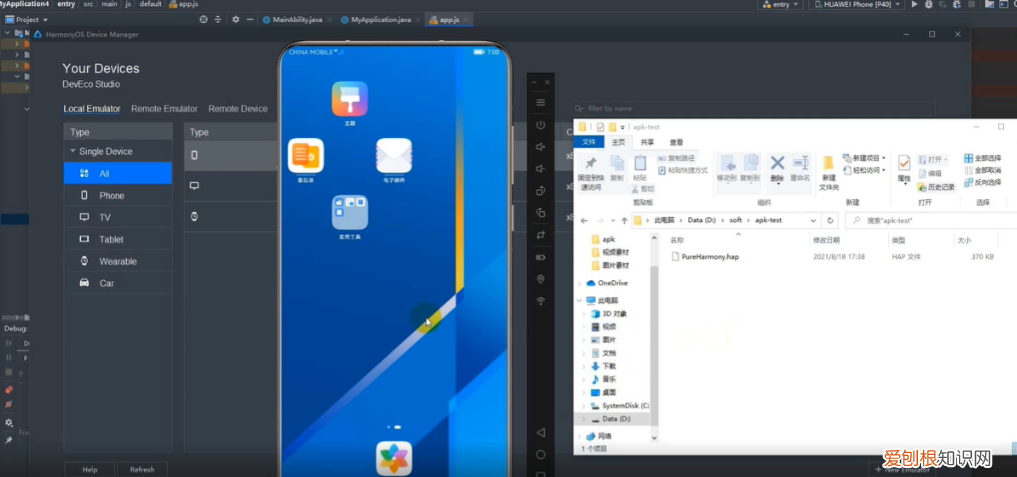This screenshot has height=477, width=1017.
Task: Expand OneDrive in Explorer navigation pane
Action: [581, 283]
